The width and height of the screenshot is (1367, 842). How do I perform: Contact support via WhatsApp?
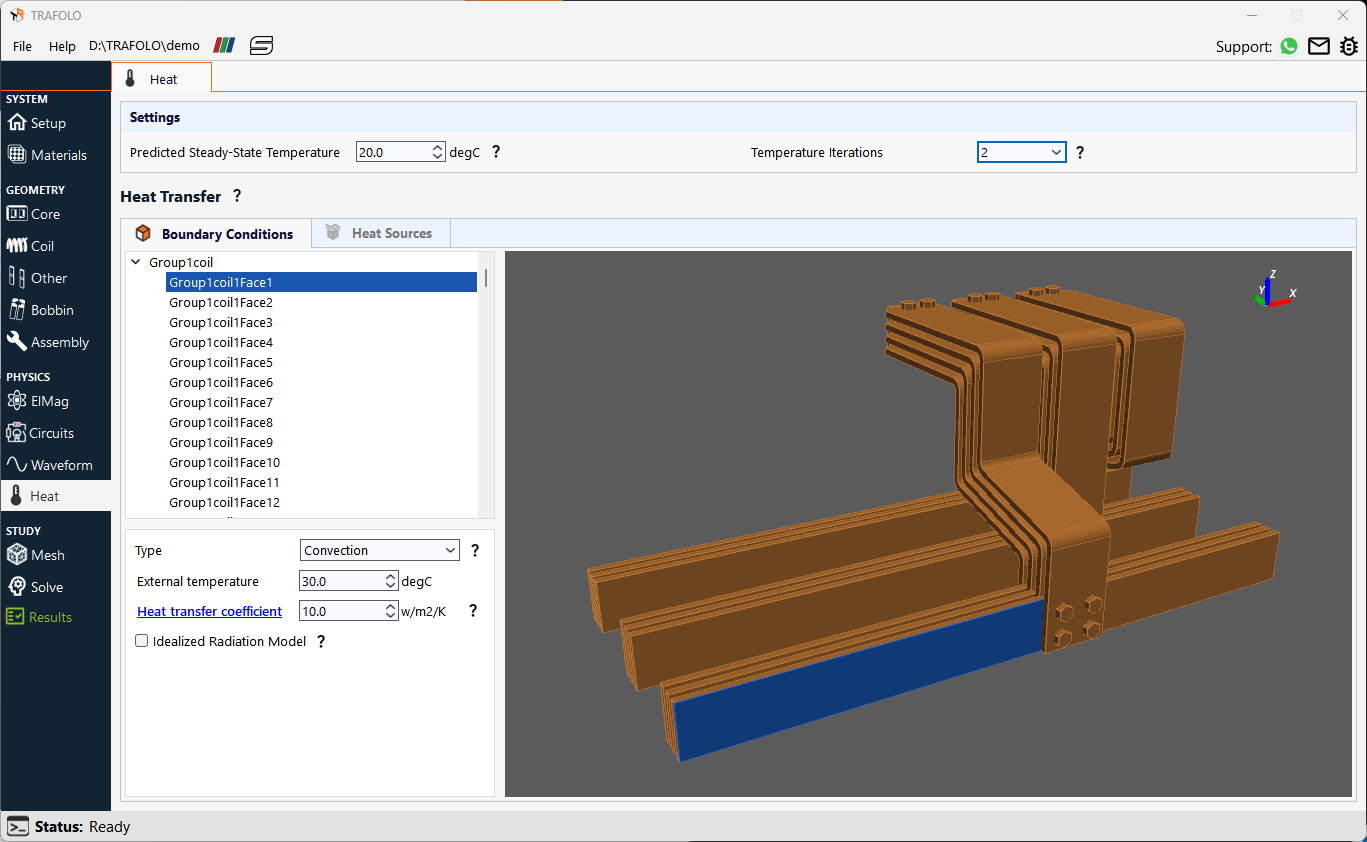1288,46
